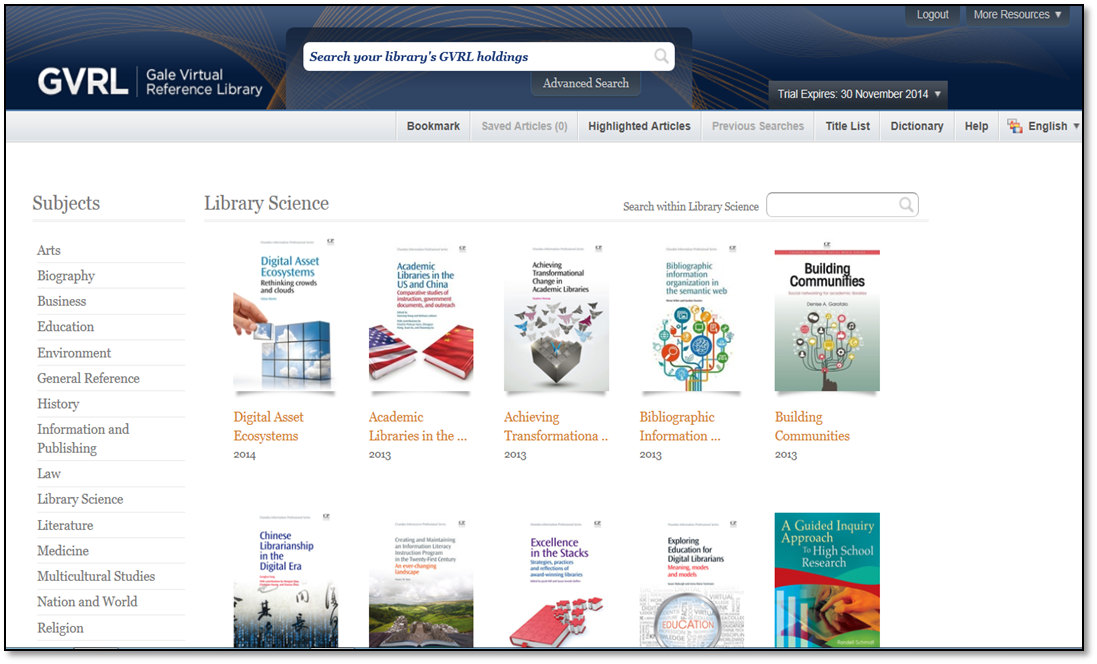
Task: Click the Digital Asset Ecosystems title link
Action: 269,426
